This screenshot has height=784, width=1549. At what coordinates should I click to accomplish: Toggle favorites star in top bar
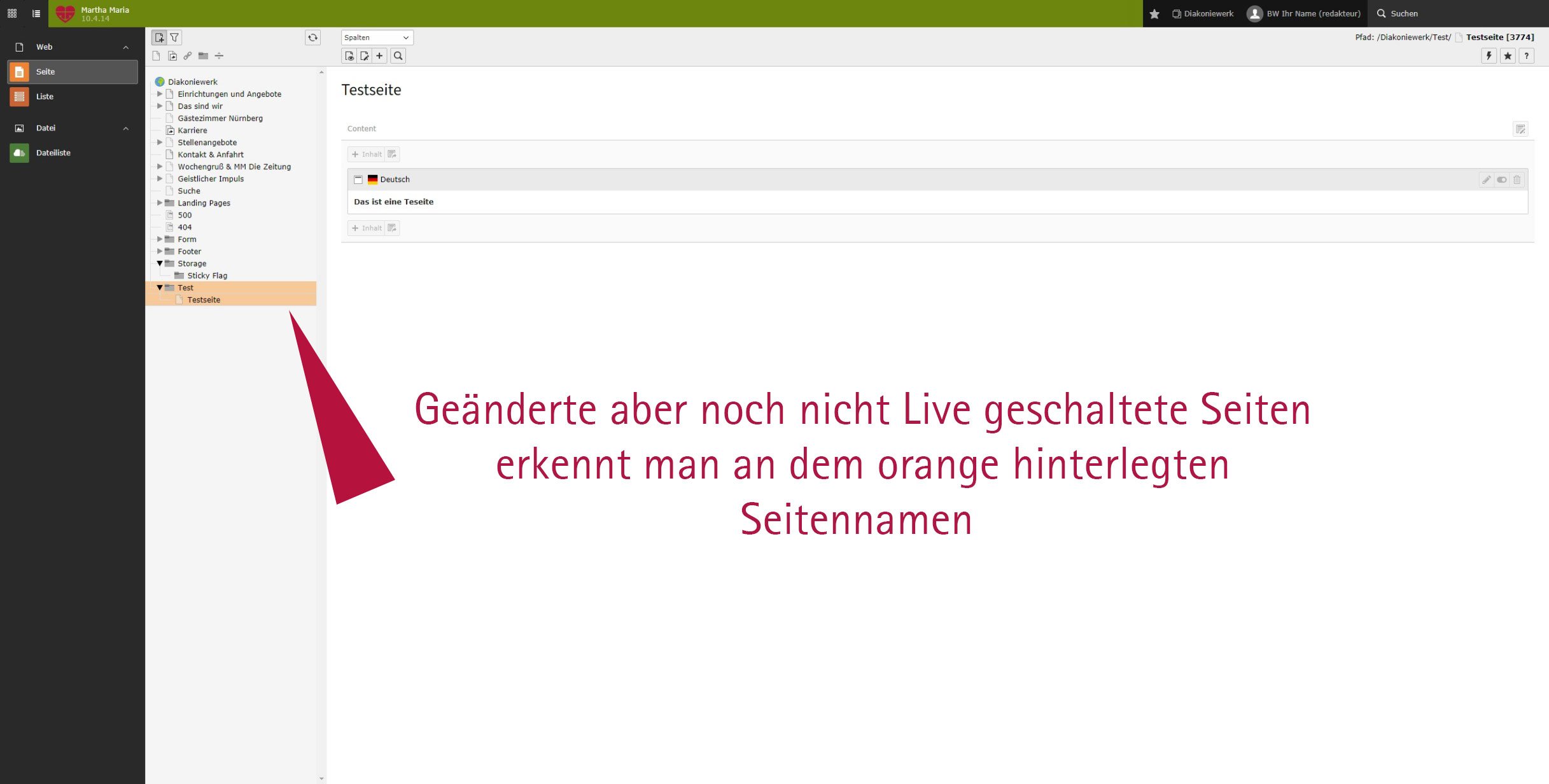pyautogui.click(x=1154, y=13)
